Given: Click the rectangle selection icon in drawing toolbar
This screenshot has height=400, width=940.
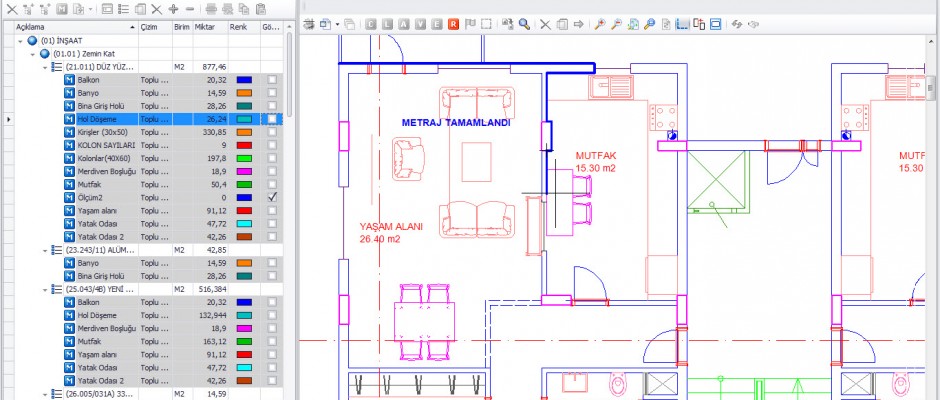Looking at the screenshot, I should (486, 23).
